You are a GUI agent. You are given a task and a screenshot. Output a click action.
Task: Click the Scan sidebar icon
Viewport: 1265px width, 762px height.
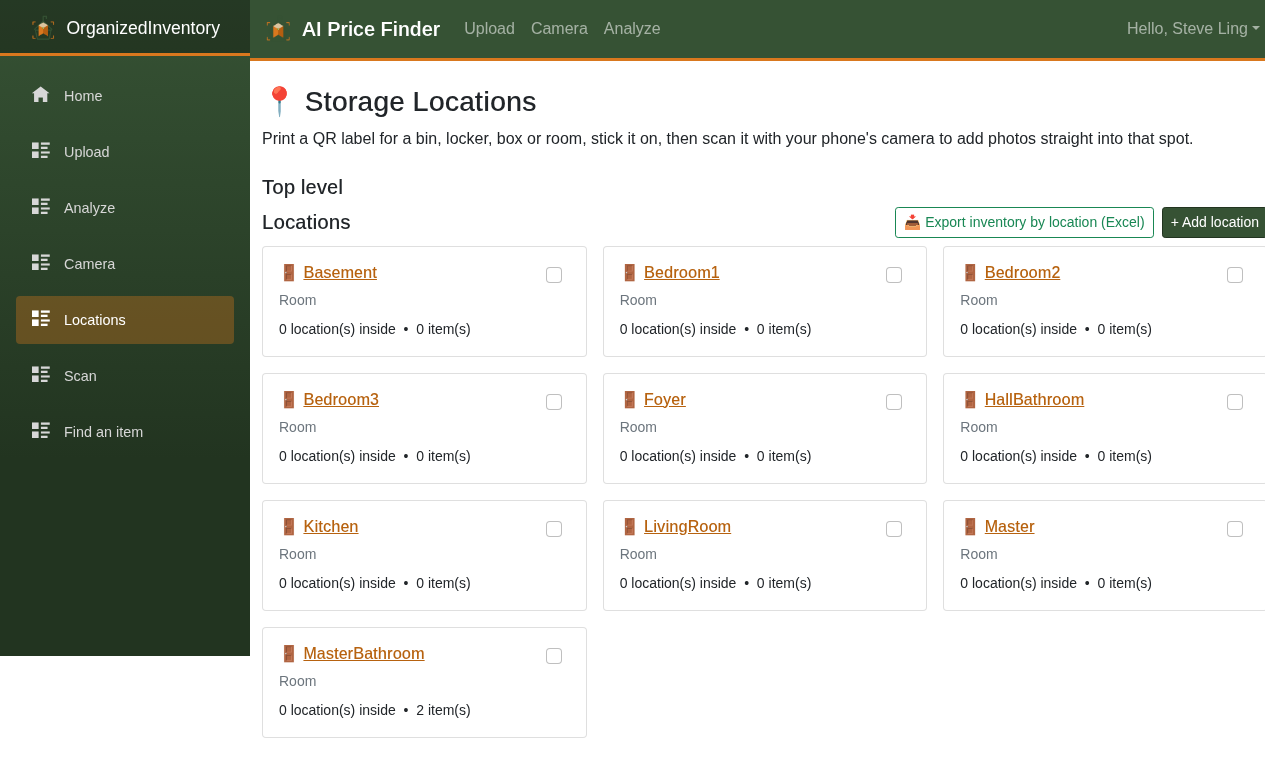[41, 375]
